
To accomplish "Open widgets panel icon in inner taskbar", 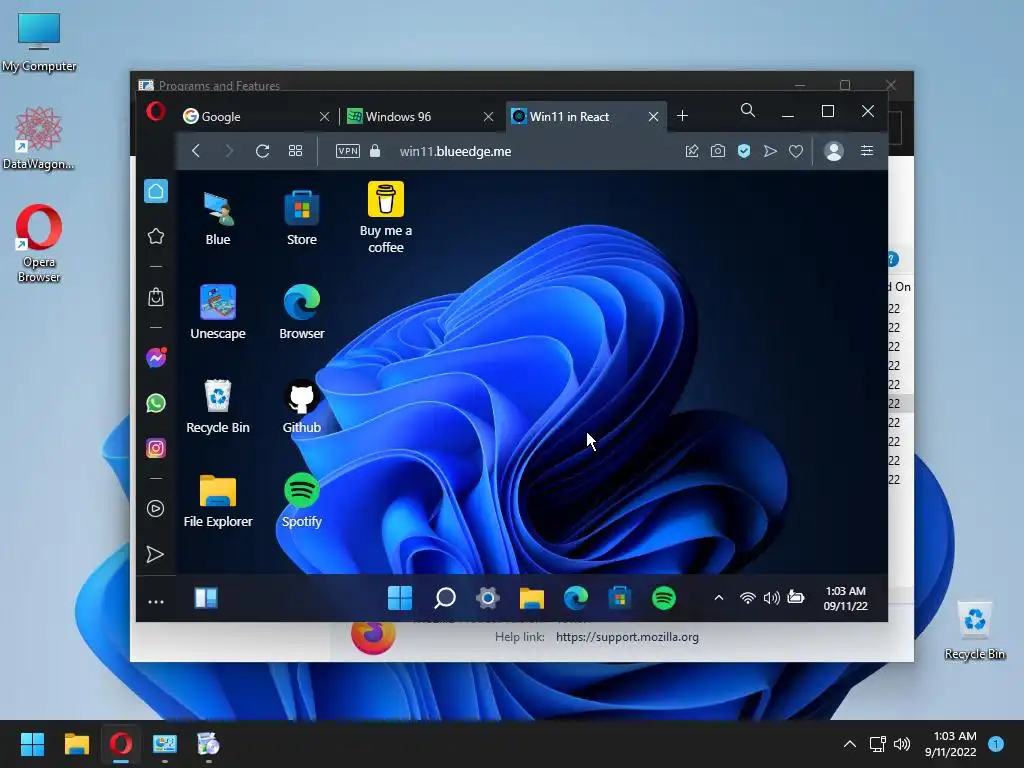I will tap(206, 598).
